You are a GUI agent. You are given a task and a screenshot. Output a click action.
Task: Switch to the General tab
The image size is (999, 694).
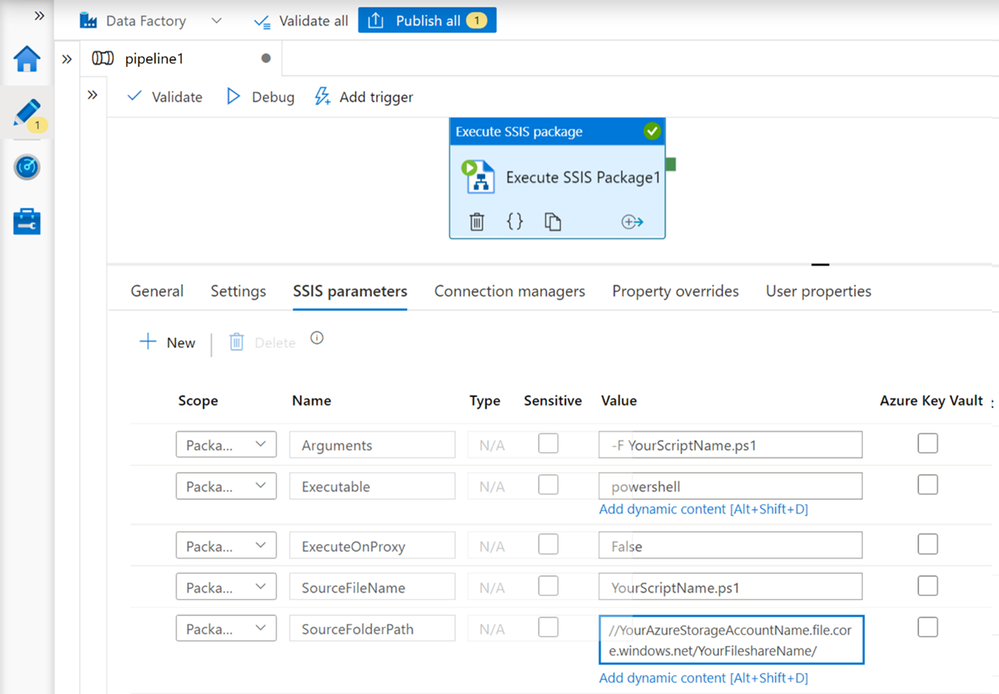tap(157, 291)
